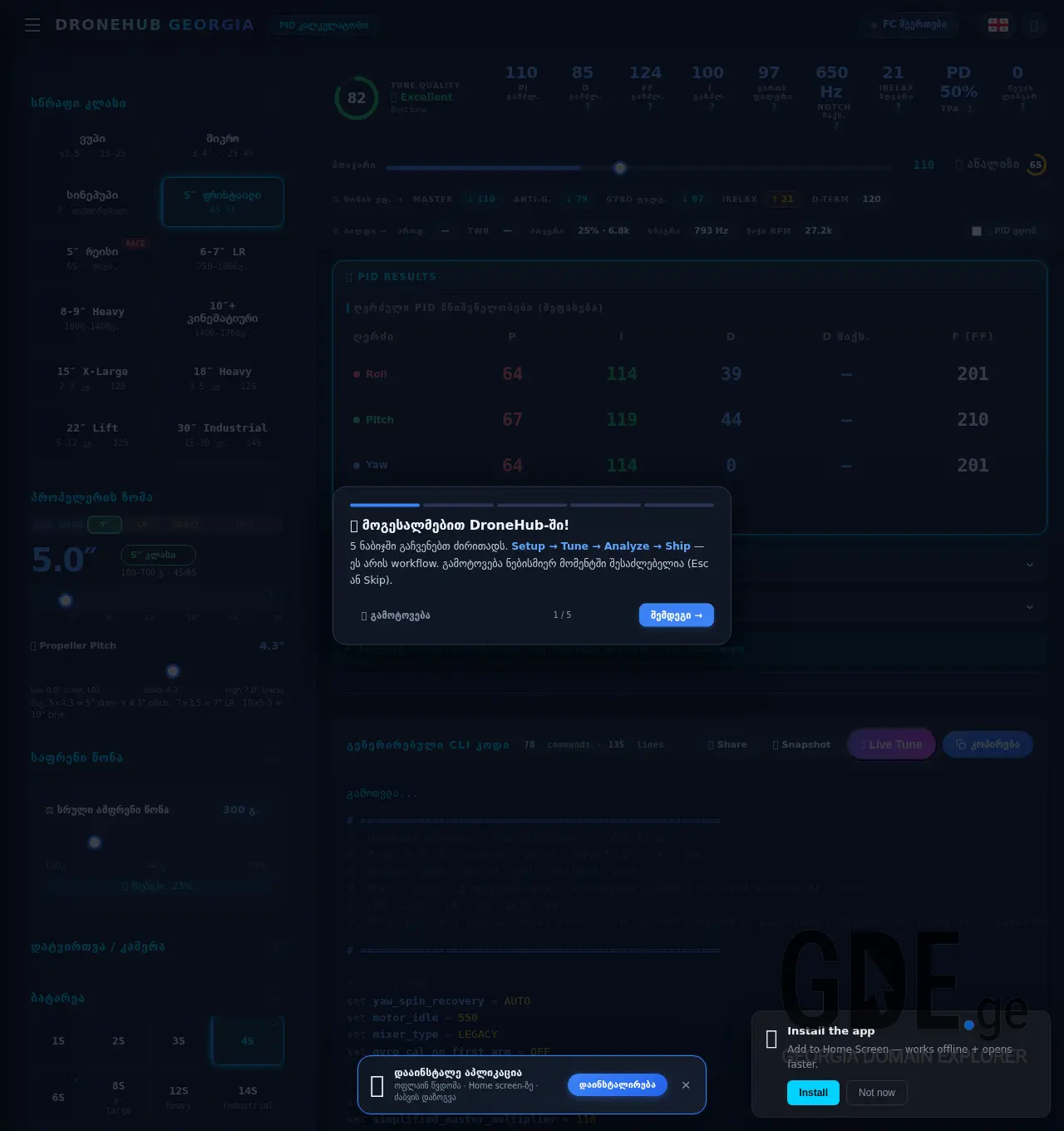Click the FC connect button in the header
The height and width of the screenshot is (1131, 1064).
pos(909,25)
